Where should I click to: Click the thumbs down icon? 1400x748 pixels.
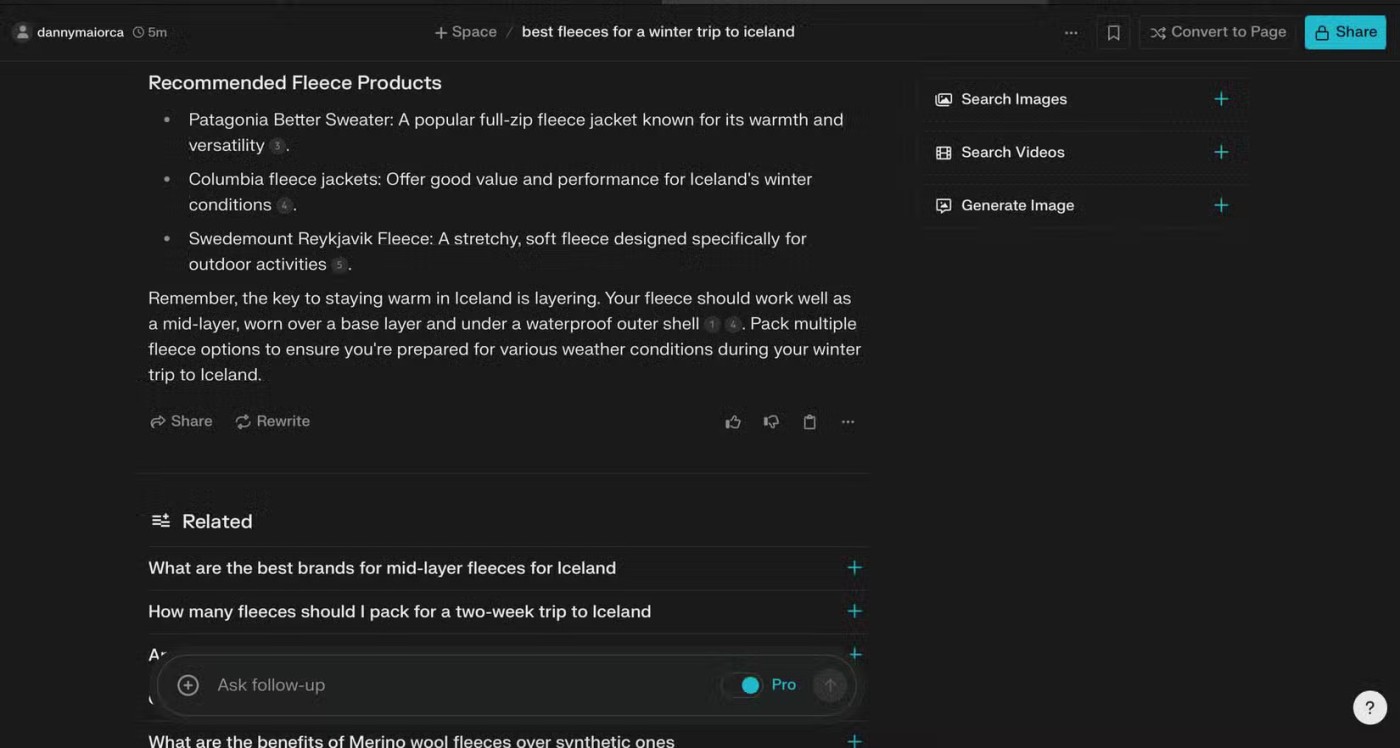[x=771, y=422]
